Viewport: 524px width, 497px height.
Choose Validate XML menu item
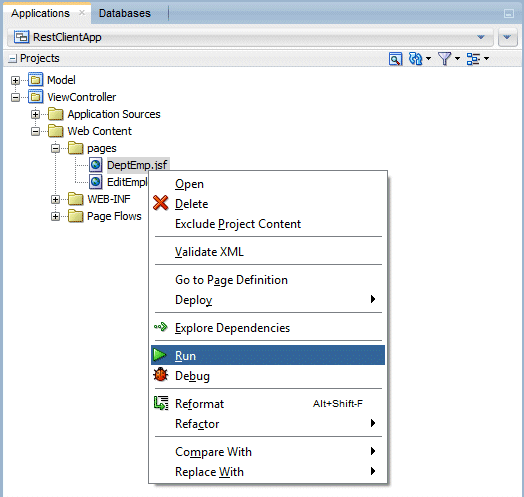coord(268,252)
